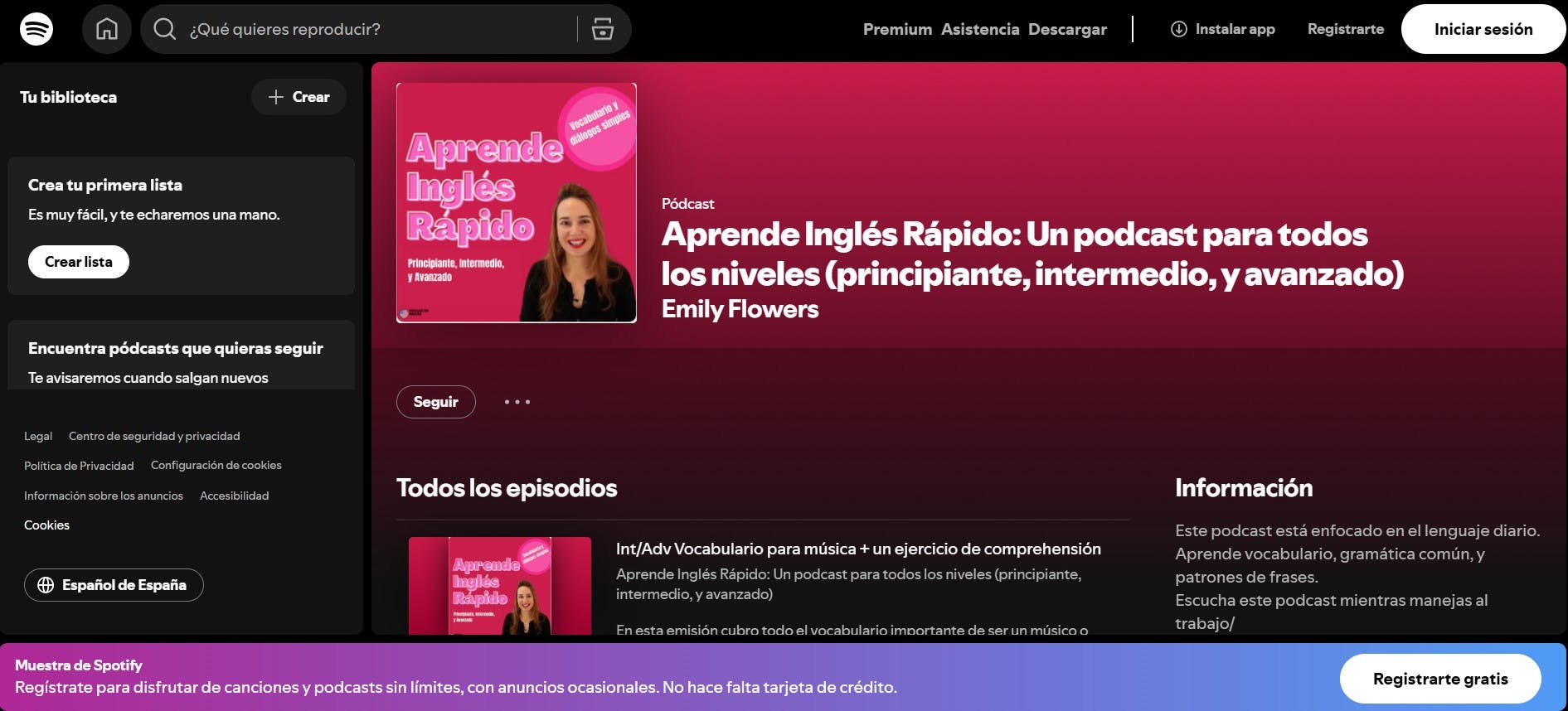Click the plus icon on Crear
The height and width of the screenshot is (711, 1568).
pos(276,97)
